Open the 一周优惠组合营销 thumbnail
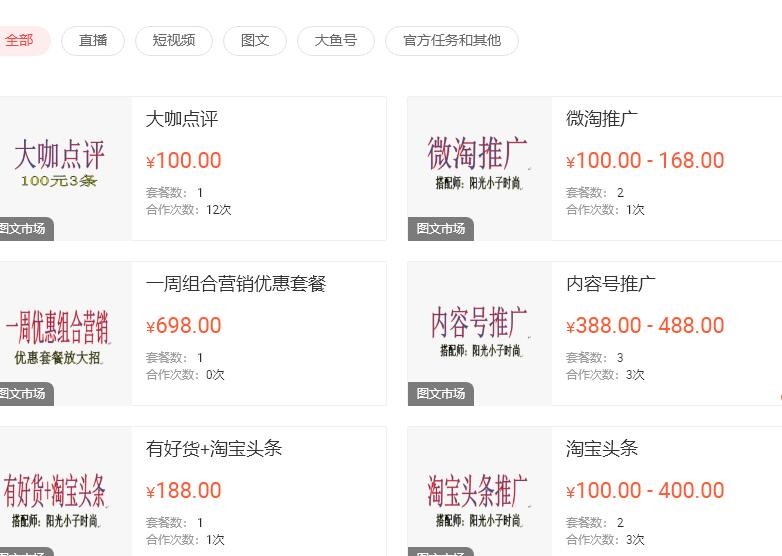 pos(65,334)
